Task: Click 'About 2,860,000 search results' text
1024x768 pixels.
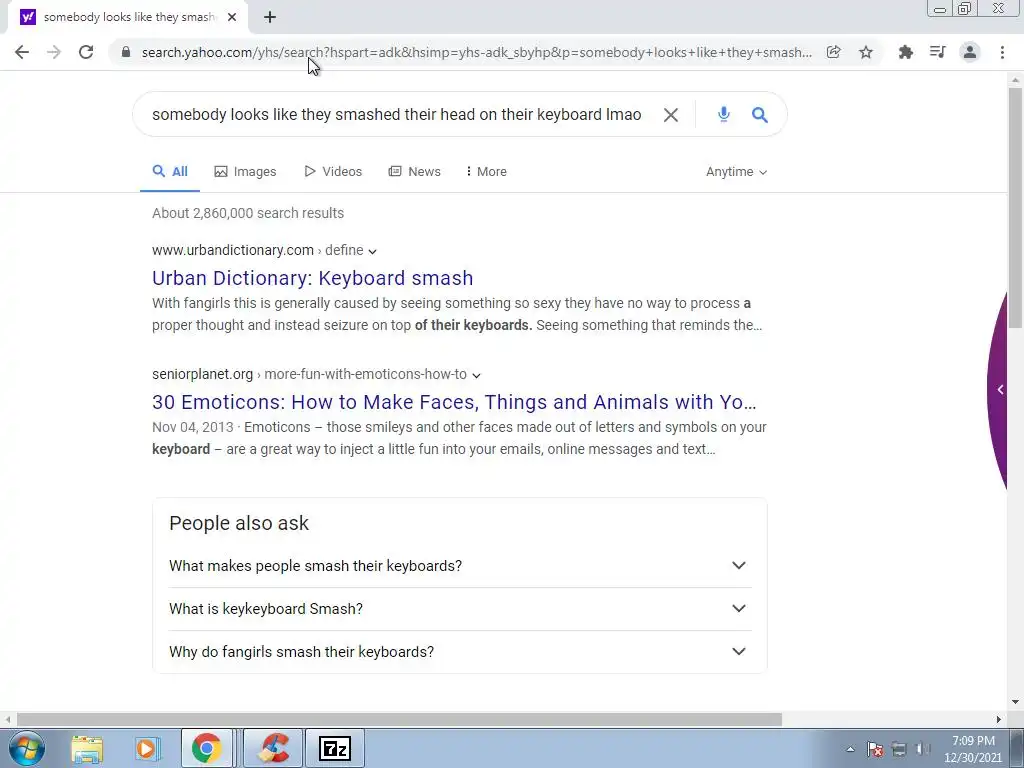Action: pyautogui.click(x=248, y=214)
